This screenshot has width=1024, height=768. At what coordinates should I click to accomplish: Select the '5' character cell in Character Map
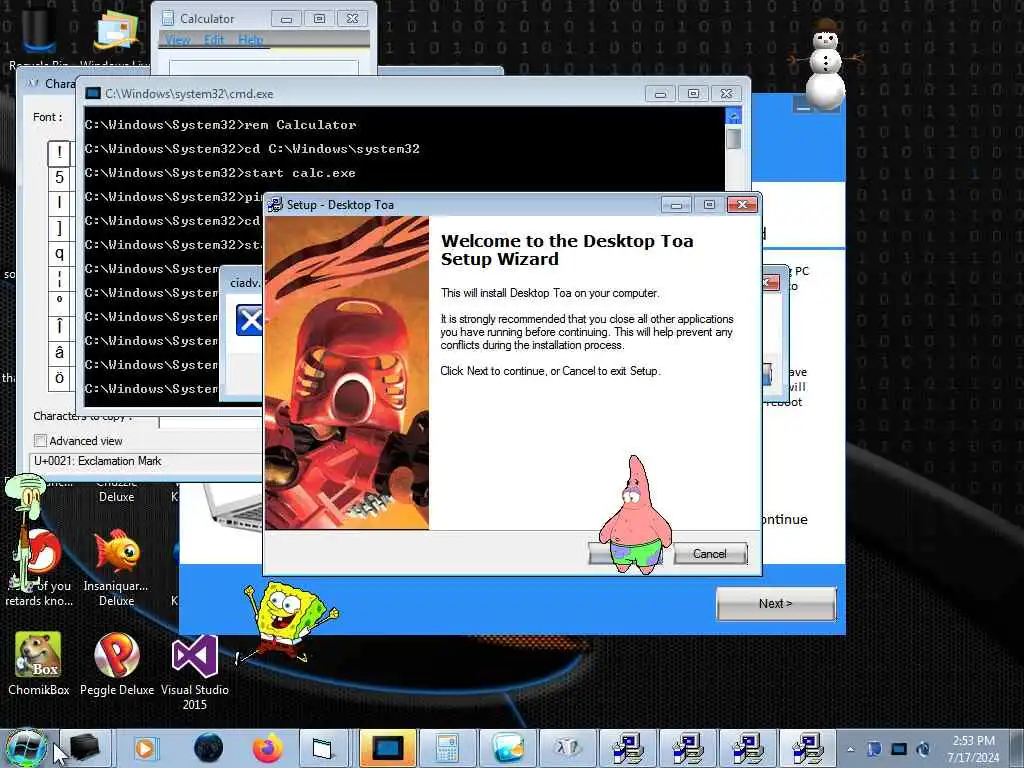point(59,178)
